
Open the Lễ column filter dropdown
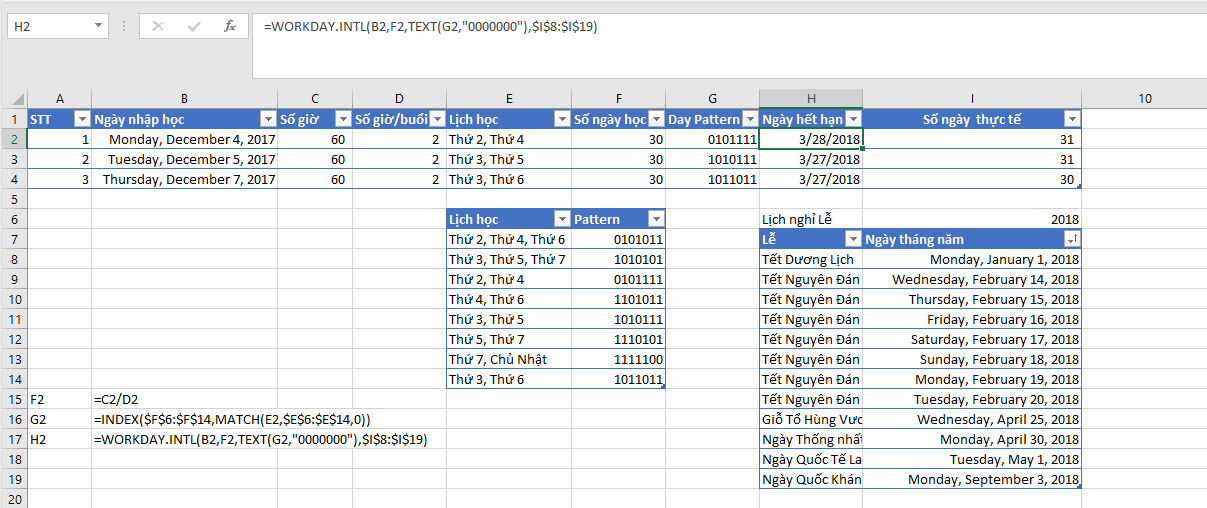852,240
